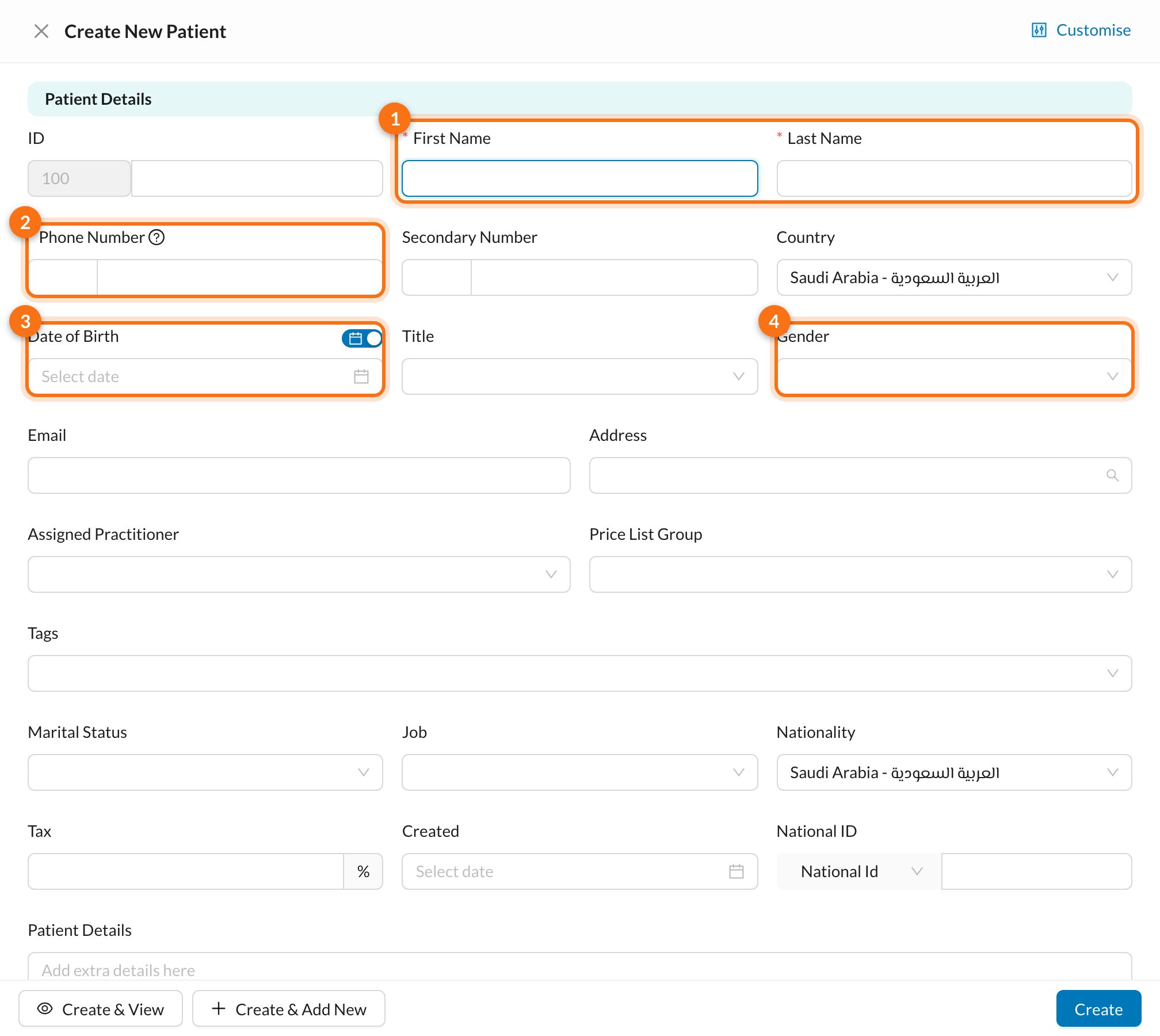This screenshot has width=1160, height=1036.
Task: Open the Assigned Practitioner dropdown
Action: (x=299, y=574)
